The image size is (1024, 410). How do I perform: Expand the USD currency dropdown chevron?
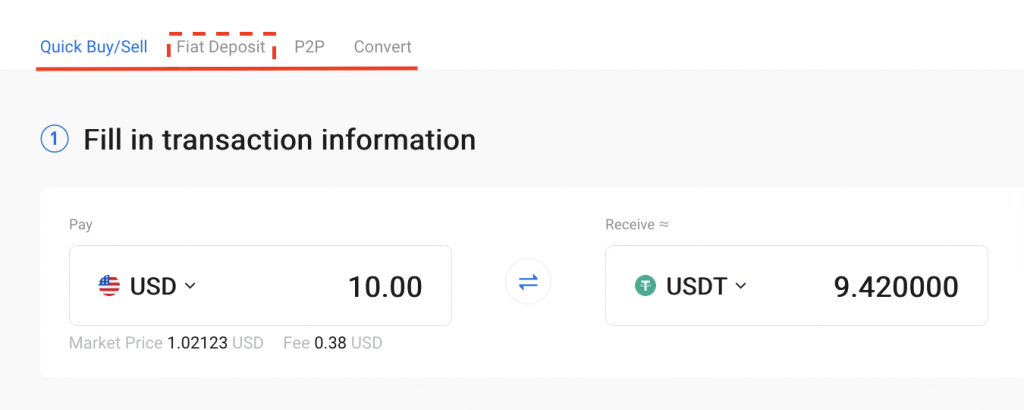(191, 286)
